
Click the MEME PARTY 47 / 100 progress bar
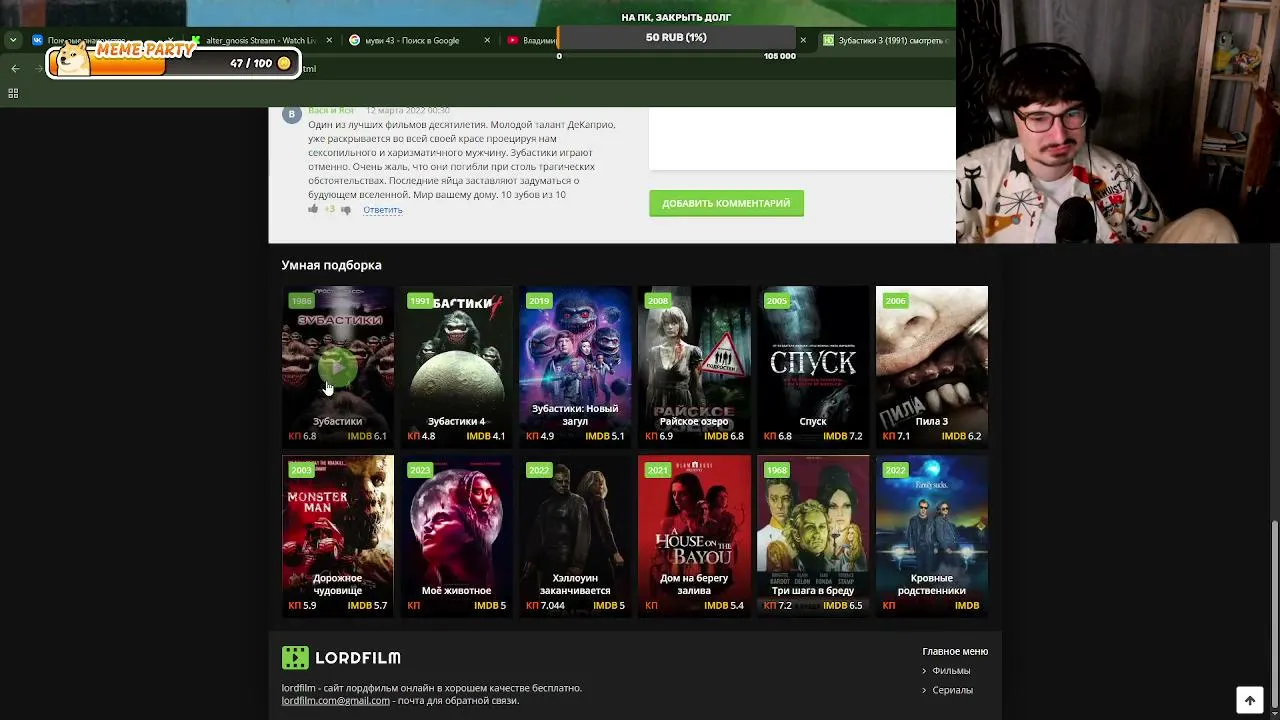pyautogui.click(x=172, y=63)
